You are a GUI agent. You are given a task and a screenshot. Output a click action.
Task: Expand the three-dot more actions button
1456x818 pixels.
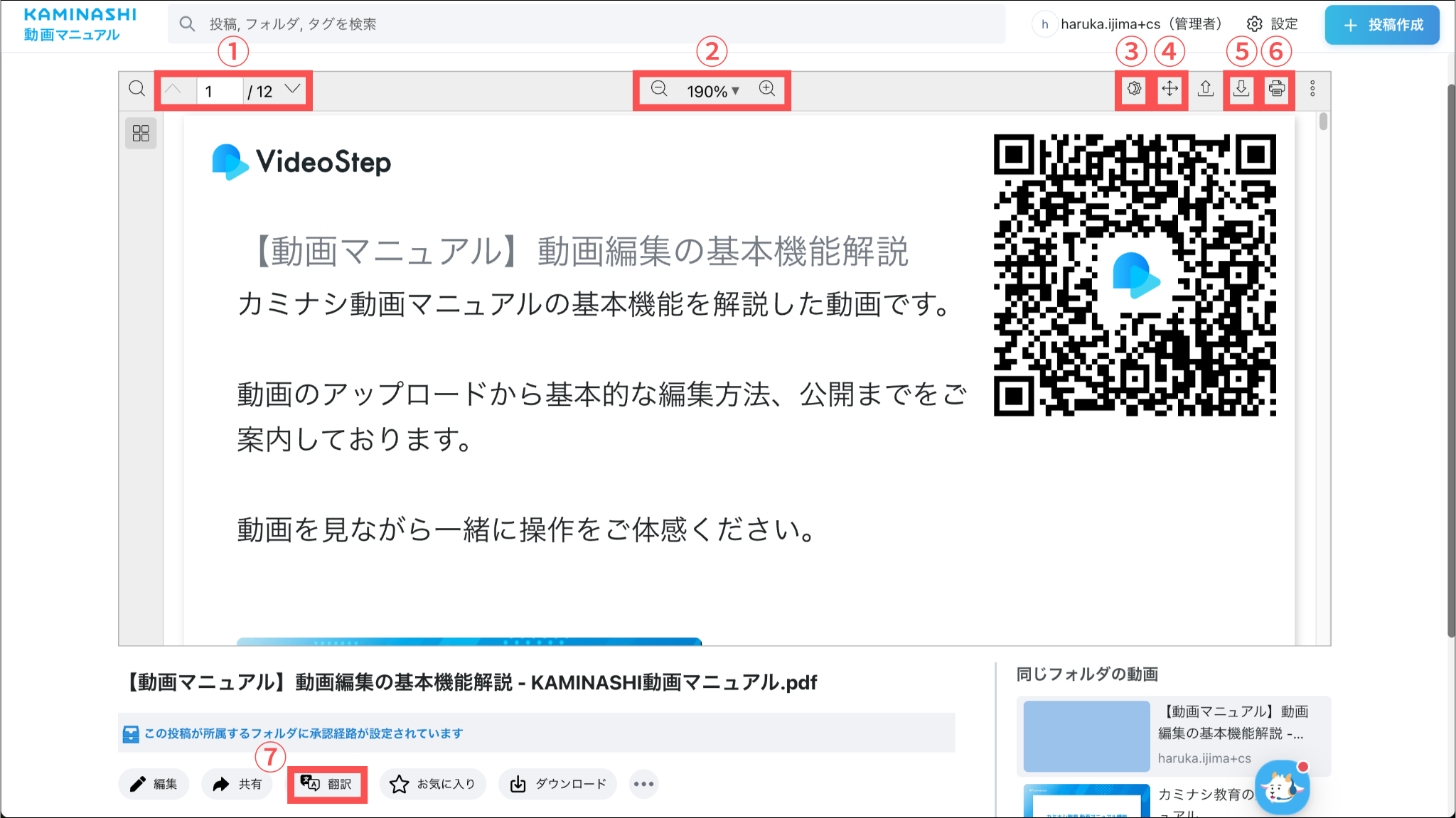[643, 784]
